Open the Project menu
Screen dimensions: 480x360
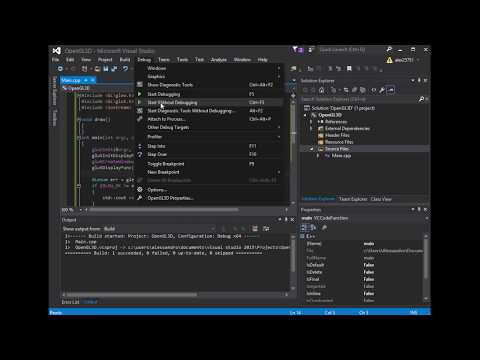click(x=105, y=60)
